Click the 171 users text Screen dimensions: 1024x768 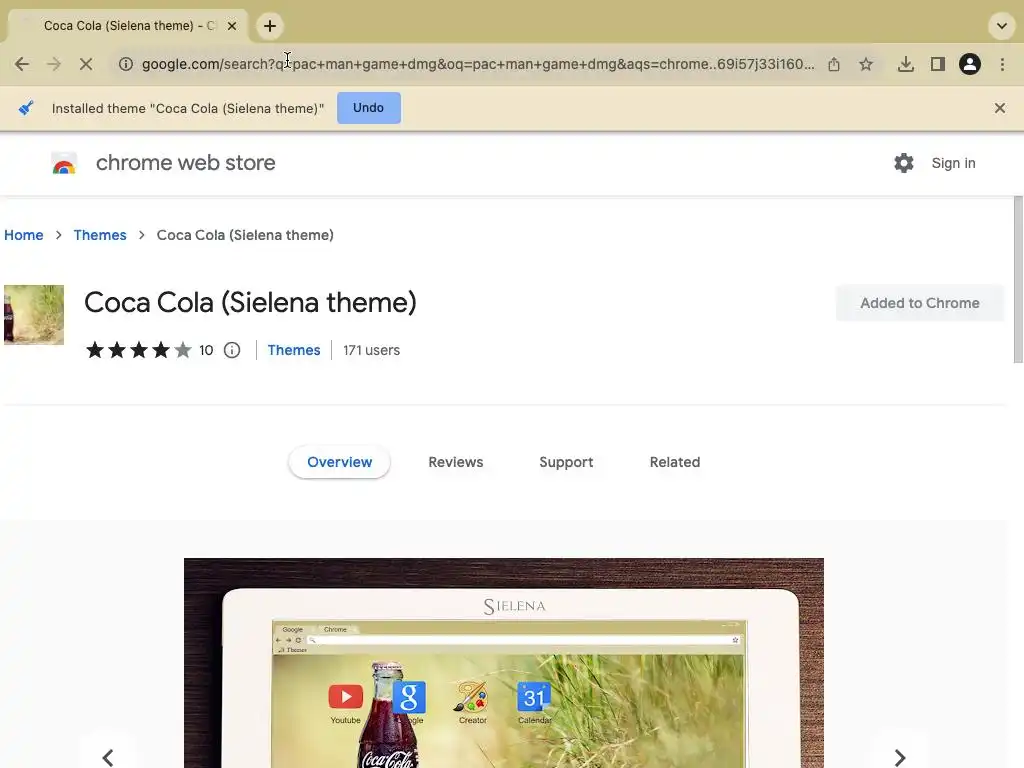point(372,351)
